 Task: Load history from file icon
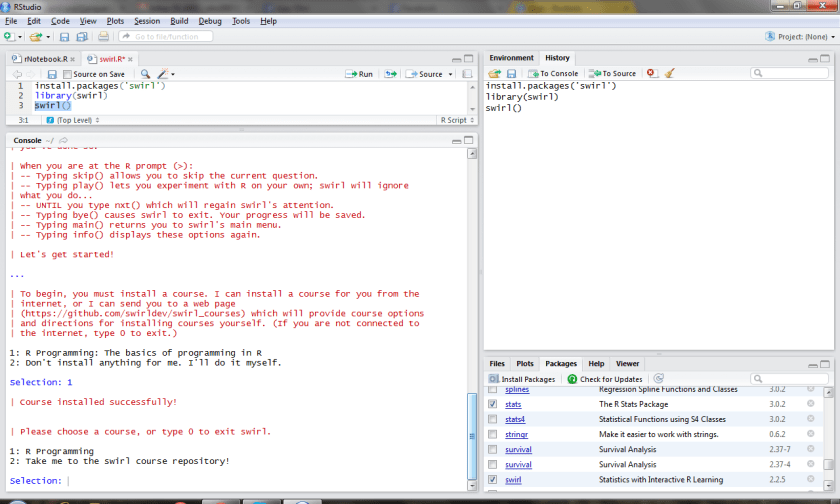click(494, 73)
